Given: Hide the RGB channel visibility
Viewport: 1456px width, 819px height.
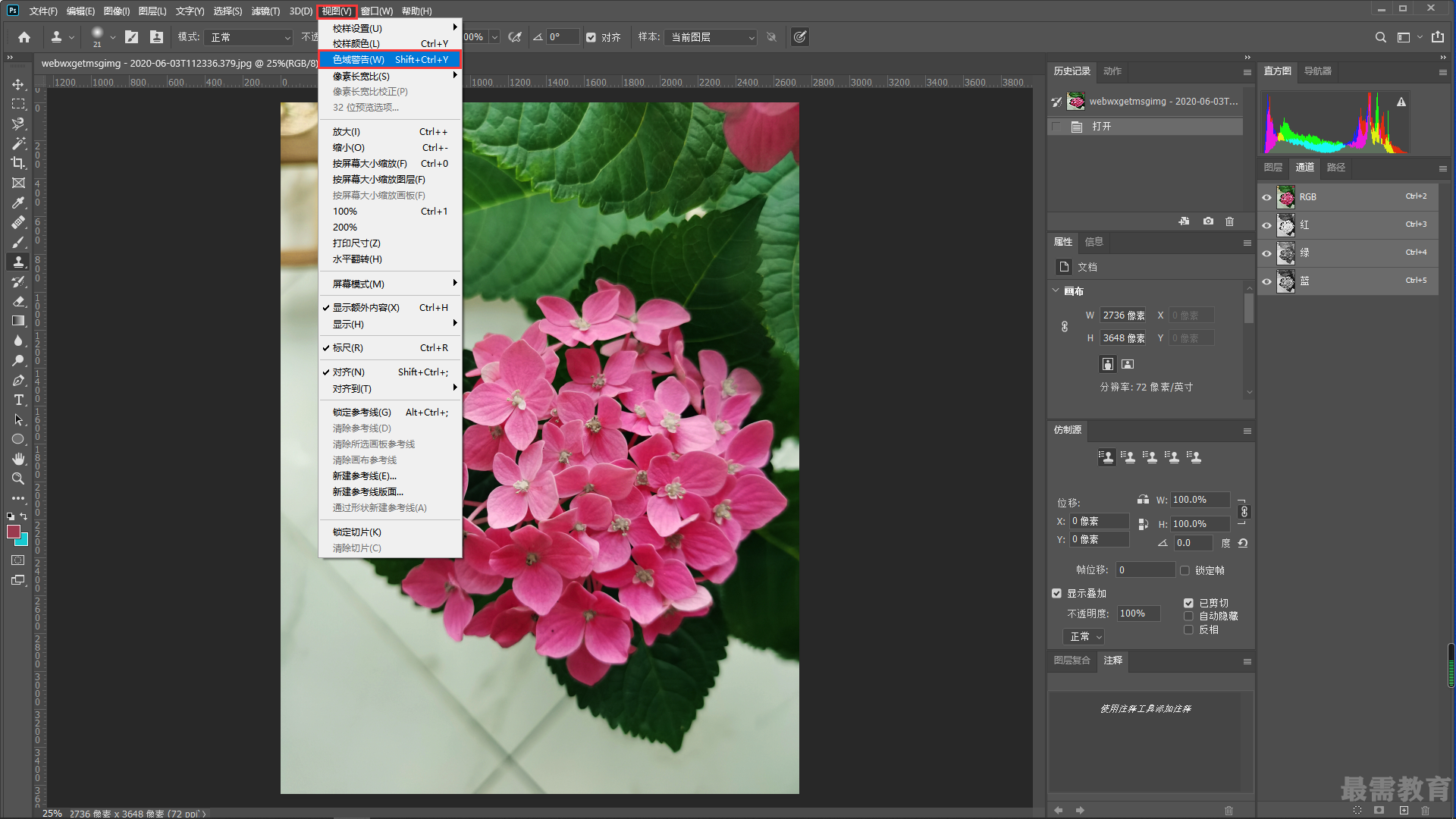Looking at the screenshot, I should [x=1266, y=197].
